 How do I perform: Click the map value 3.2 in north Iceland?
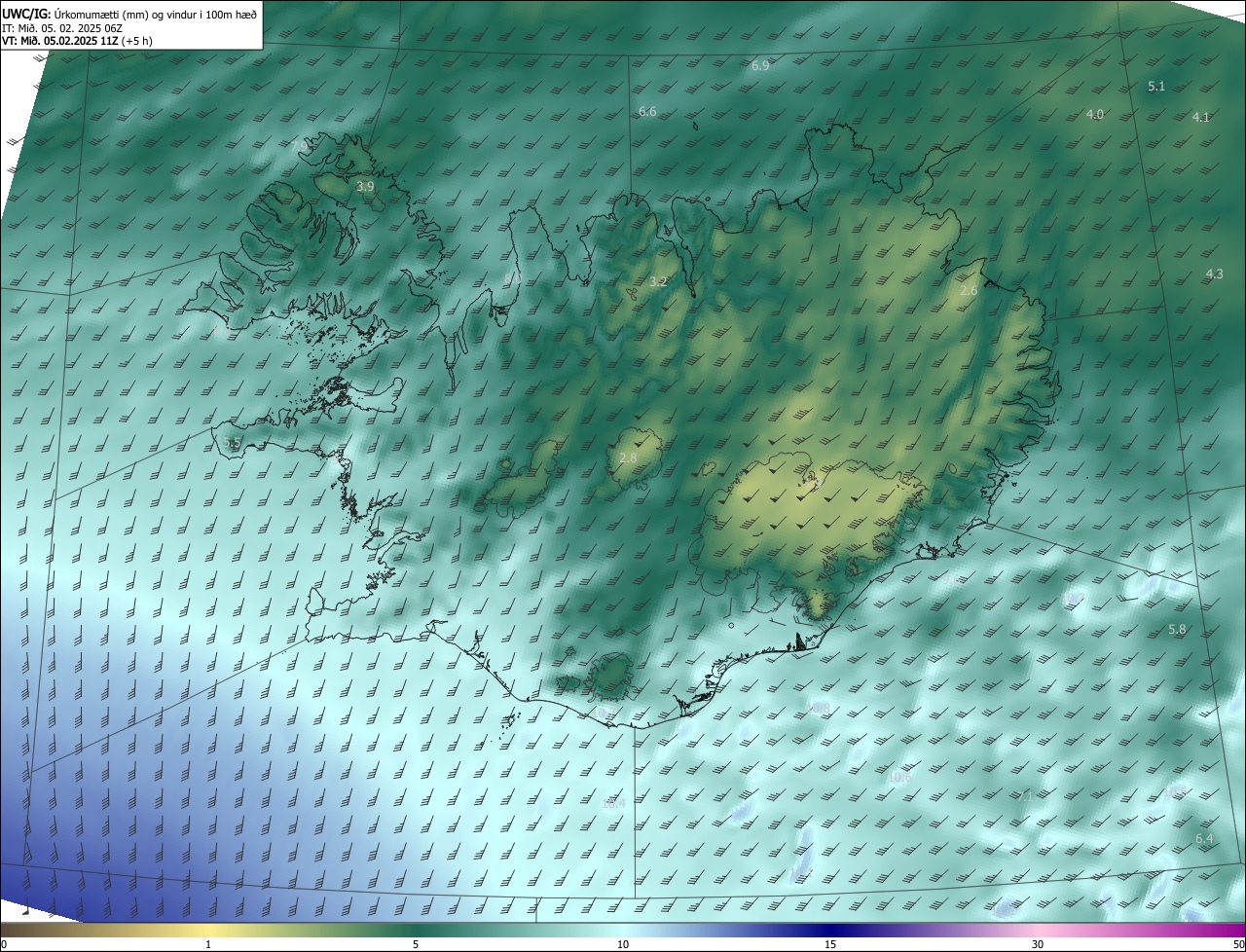(658, 282)
